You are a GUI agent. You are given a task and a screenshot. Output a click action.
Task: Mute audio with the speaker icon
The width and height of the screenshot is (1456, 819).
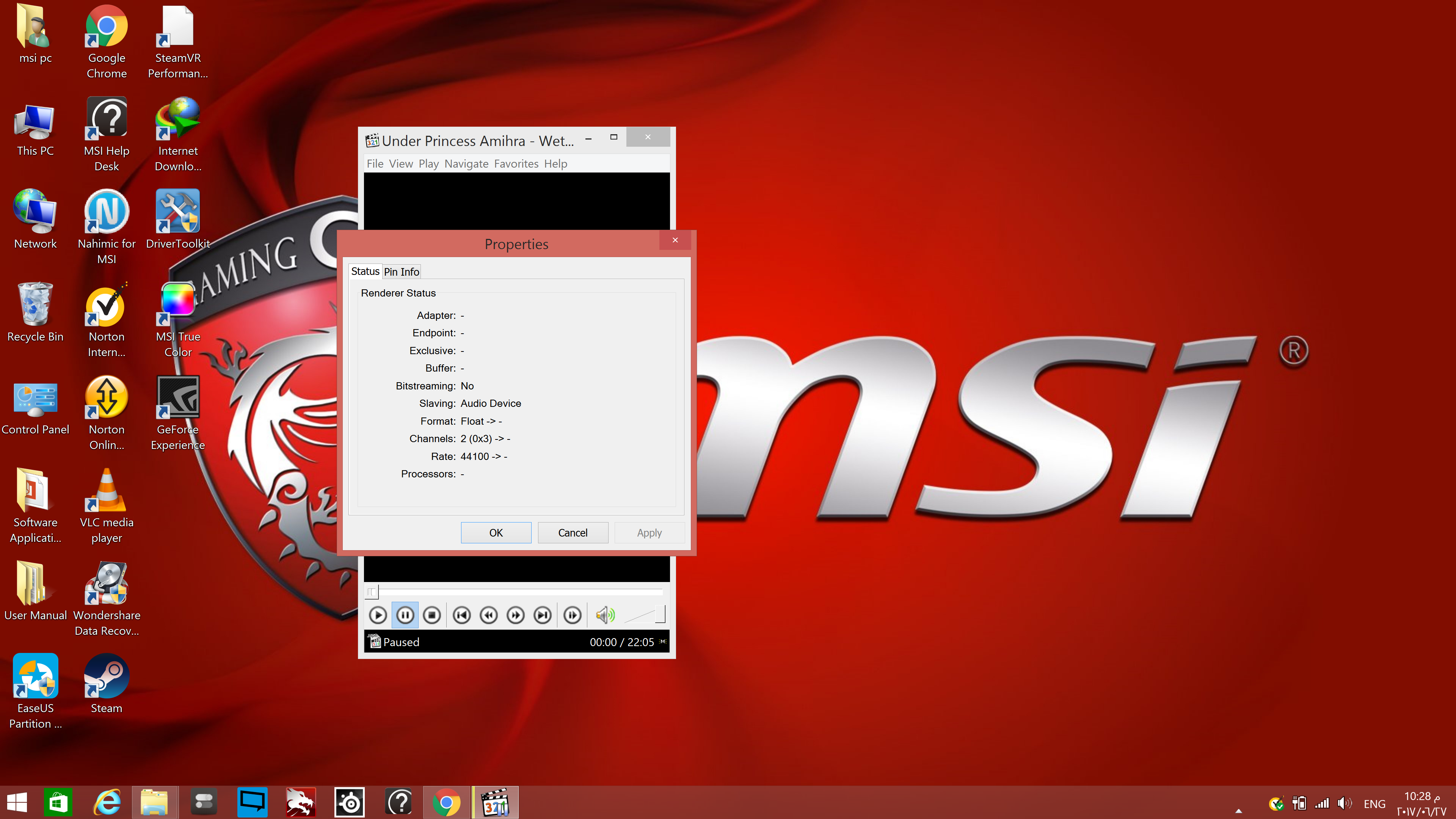605,615
